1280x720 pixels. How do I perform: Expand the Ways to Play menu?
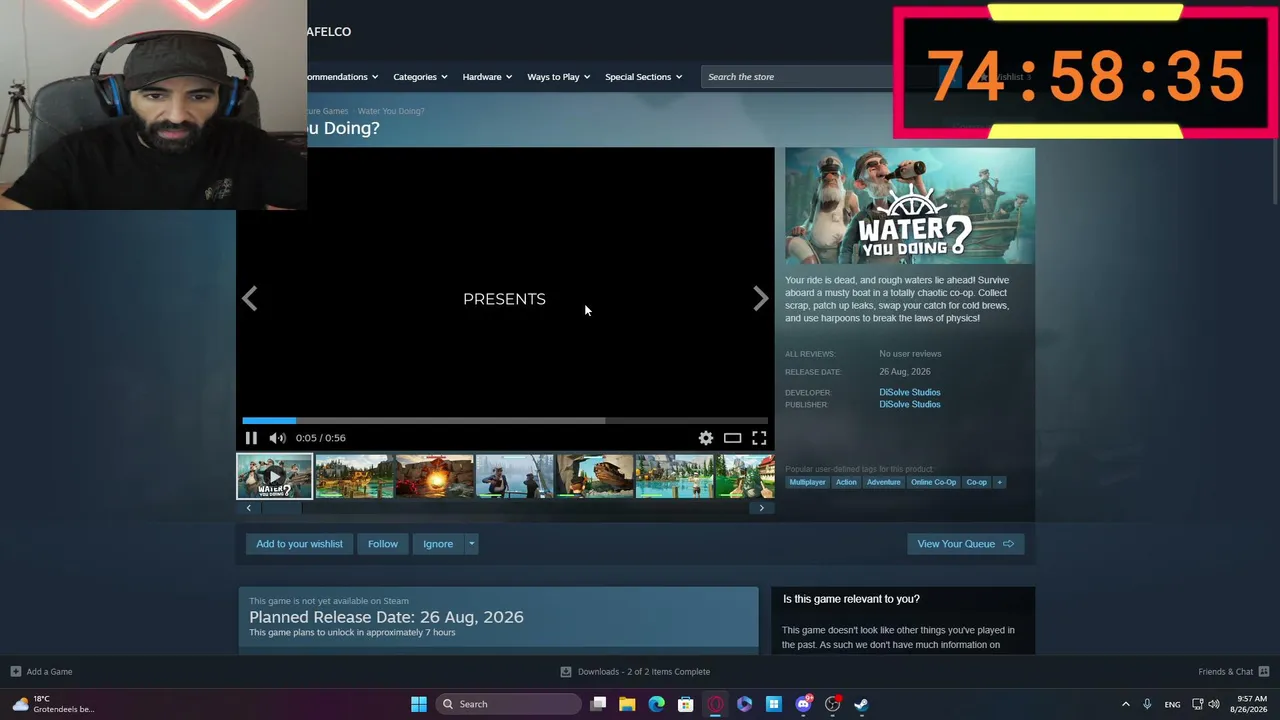tap(558, 77)
